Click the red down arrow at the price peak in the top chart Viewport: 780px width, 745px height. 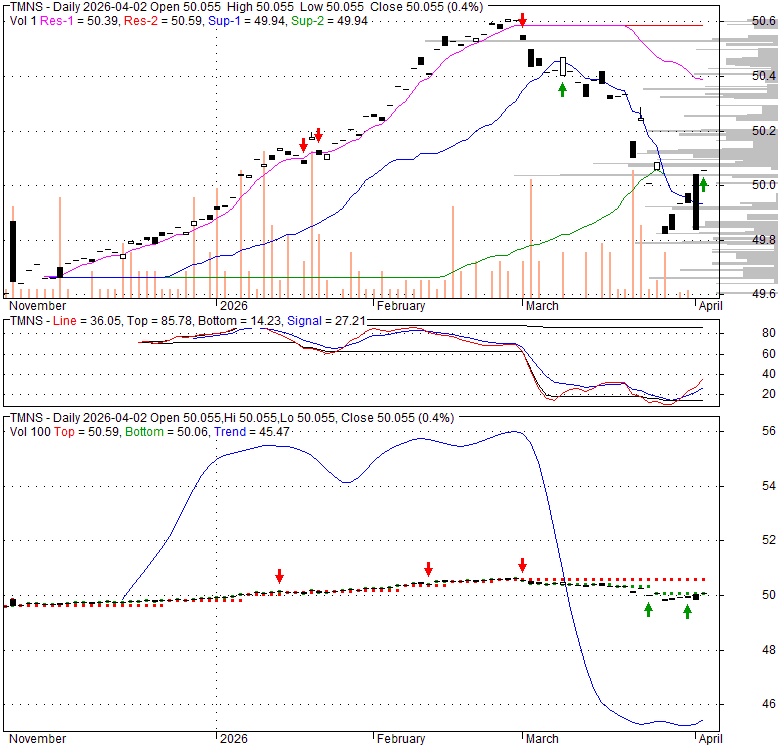pyautogui.click(x=522, y=21)
